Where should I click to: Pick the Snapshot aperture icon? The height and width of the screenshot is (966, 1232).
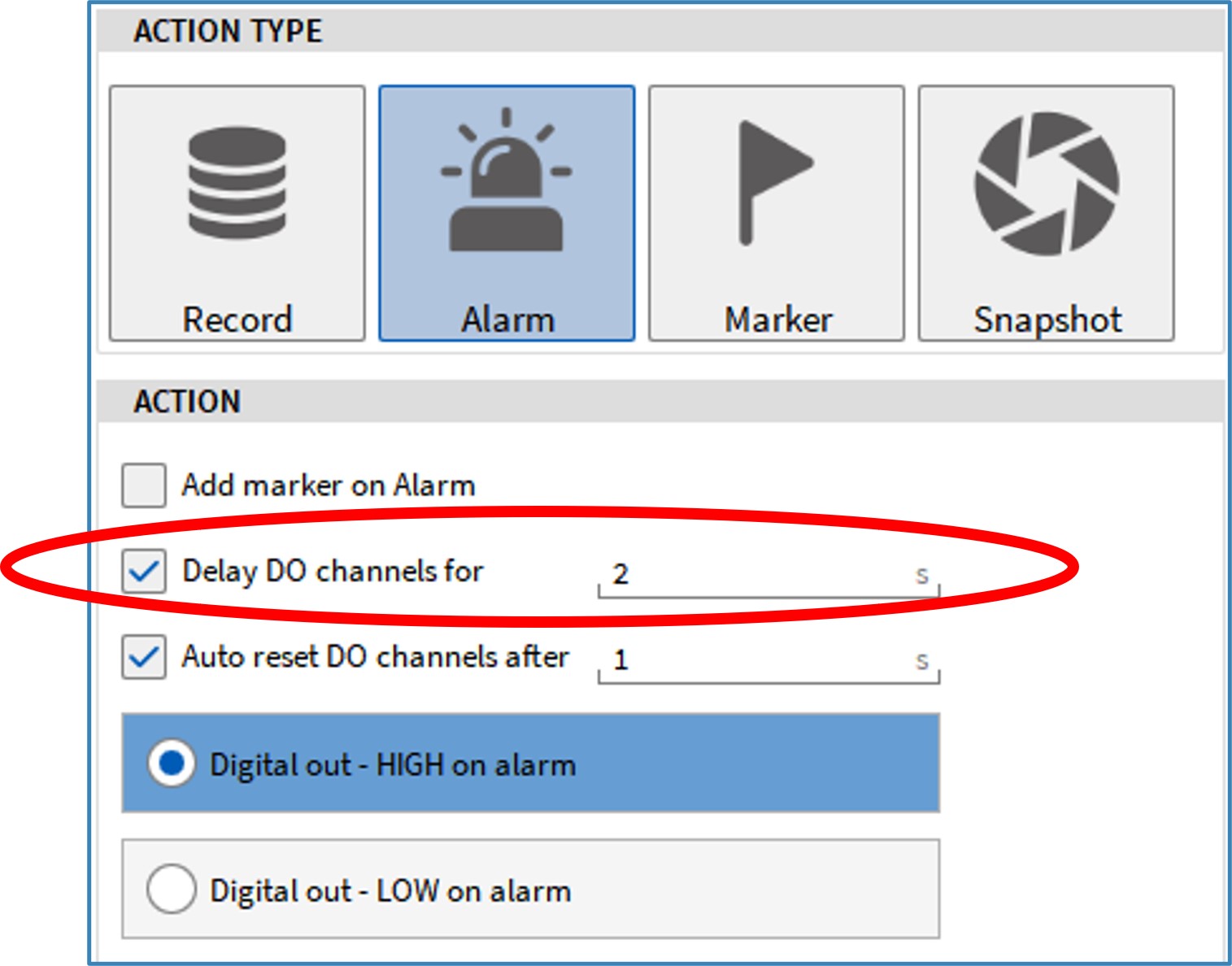pyautogui.click(x=1047, y=184)
